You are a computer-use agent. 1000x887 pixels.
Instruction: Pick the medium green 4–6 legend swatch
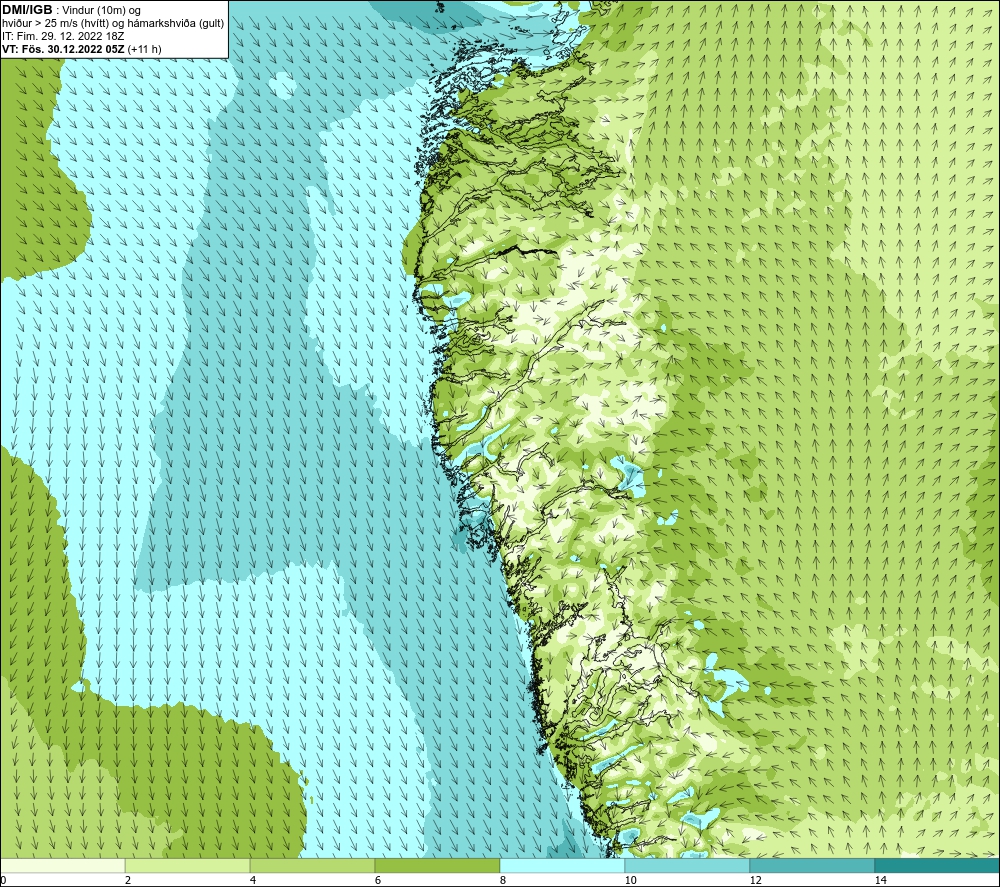[312, 865]
